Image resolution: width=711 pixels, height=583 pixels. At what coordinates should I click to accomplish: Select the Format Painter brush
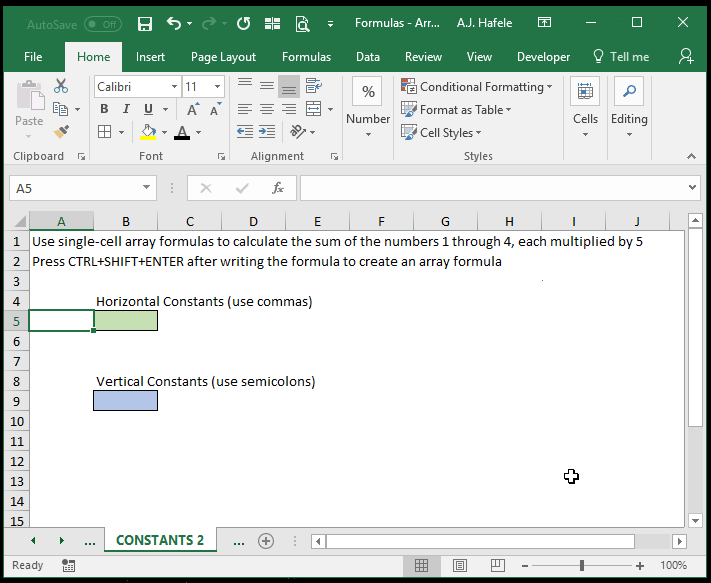tap(61, 132)
